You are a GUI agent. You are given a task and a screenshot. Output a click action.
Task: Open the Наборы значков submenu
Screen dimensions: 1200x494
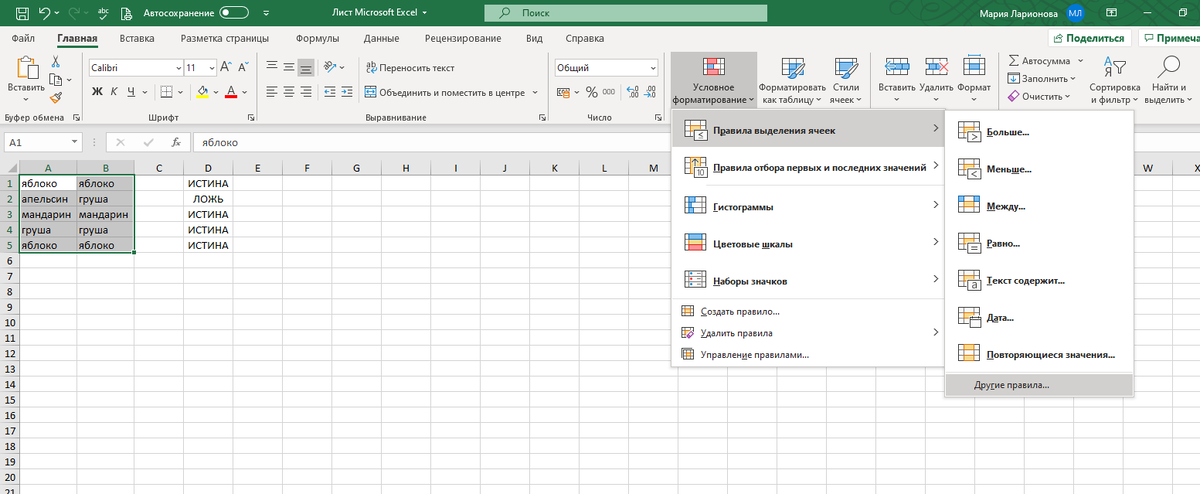click(x=808, y=280)
